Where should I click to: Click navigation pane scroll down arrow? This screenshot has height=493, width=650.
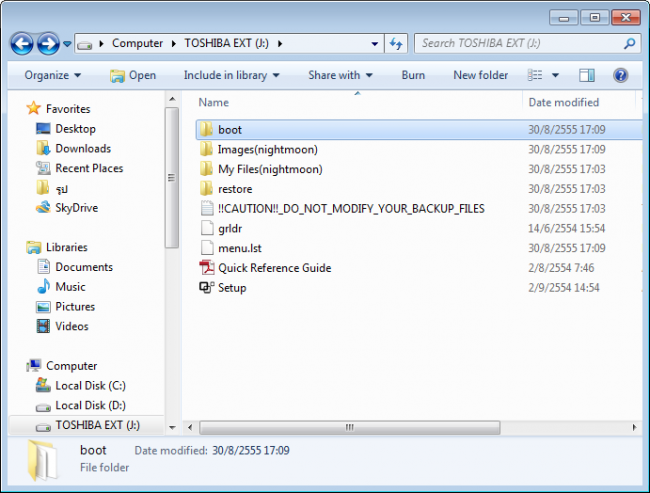coord(172,427)
